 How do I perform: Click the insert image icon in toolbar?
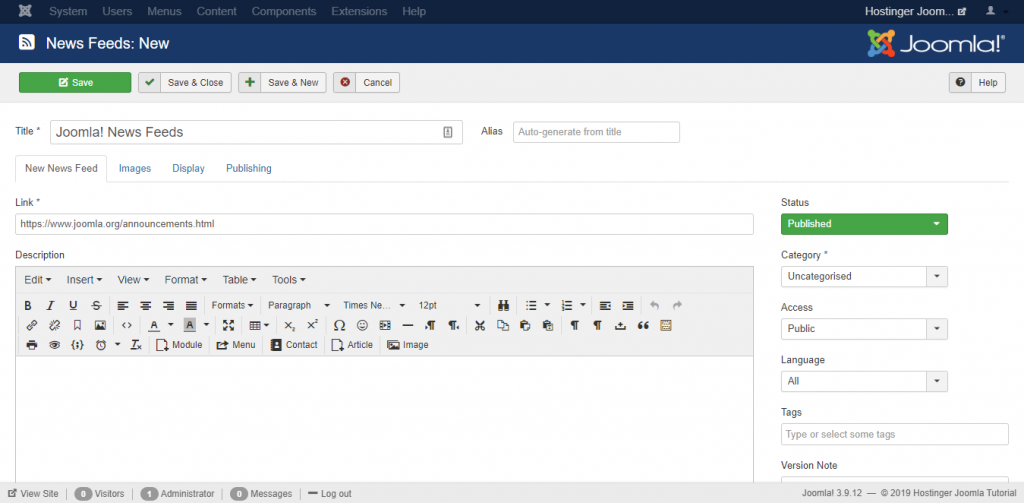tap(100, 325)
